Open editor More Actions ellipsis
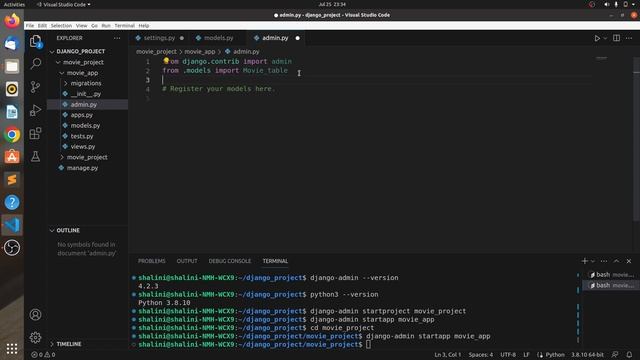Screen dimensions: 640x360 coord(629,38)
